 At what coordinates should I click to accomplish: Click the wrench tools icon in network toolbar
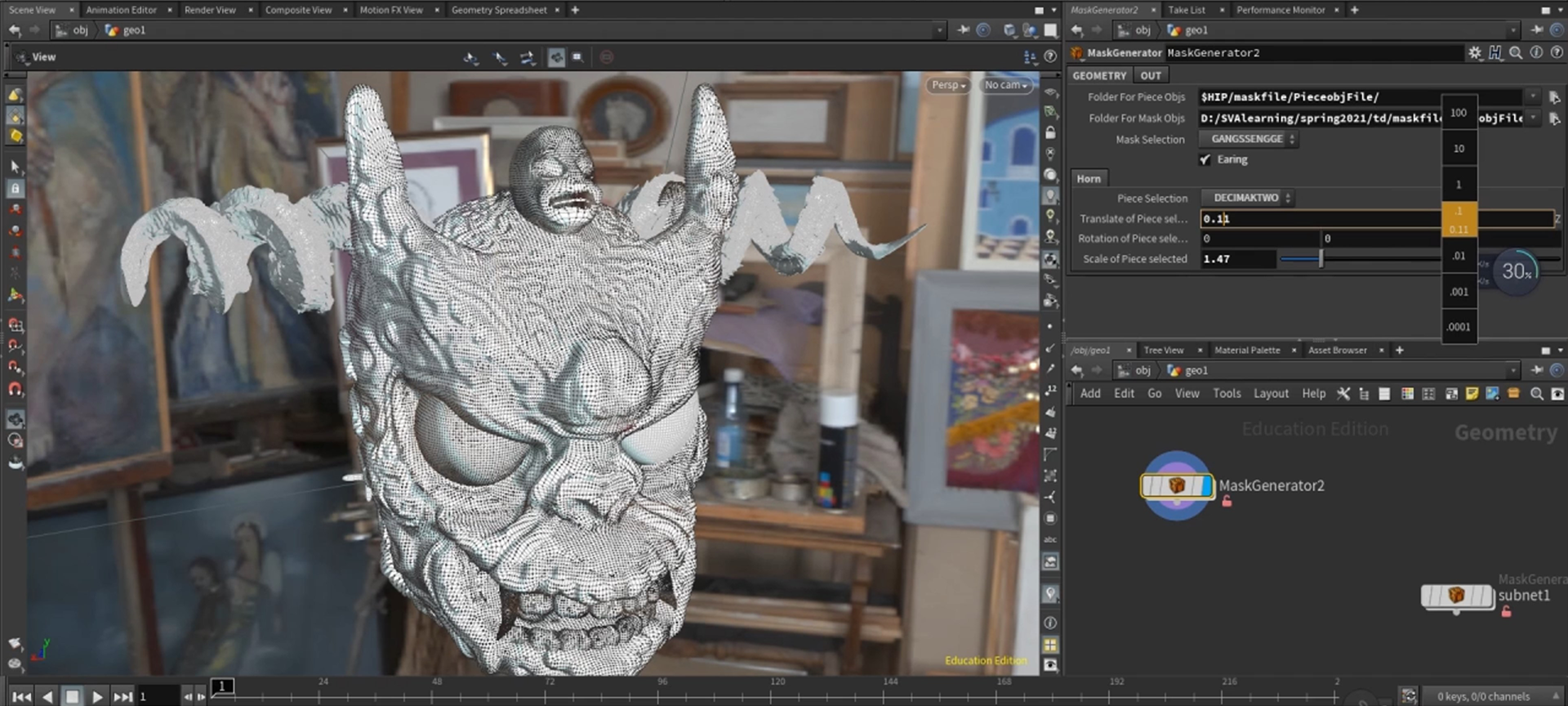[1343, 394]
